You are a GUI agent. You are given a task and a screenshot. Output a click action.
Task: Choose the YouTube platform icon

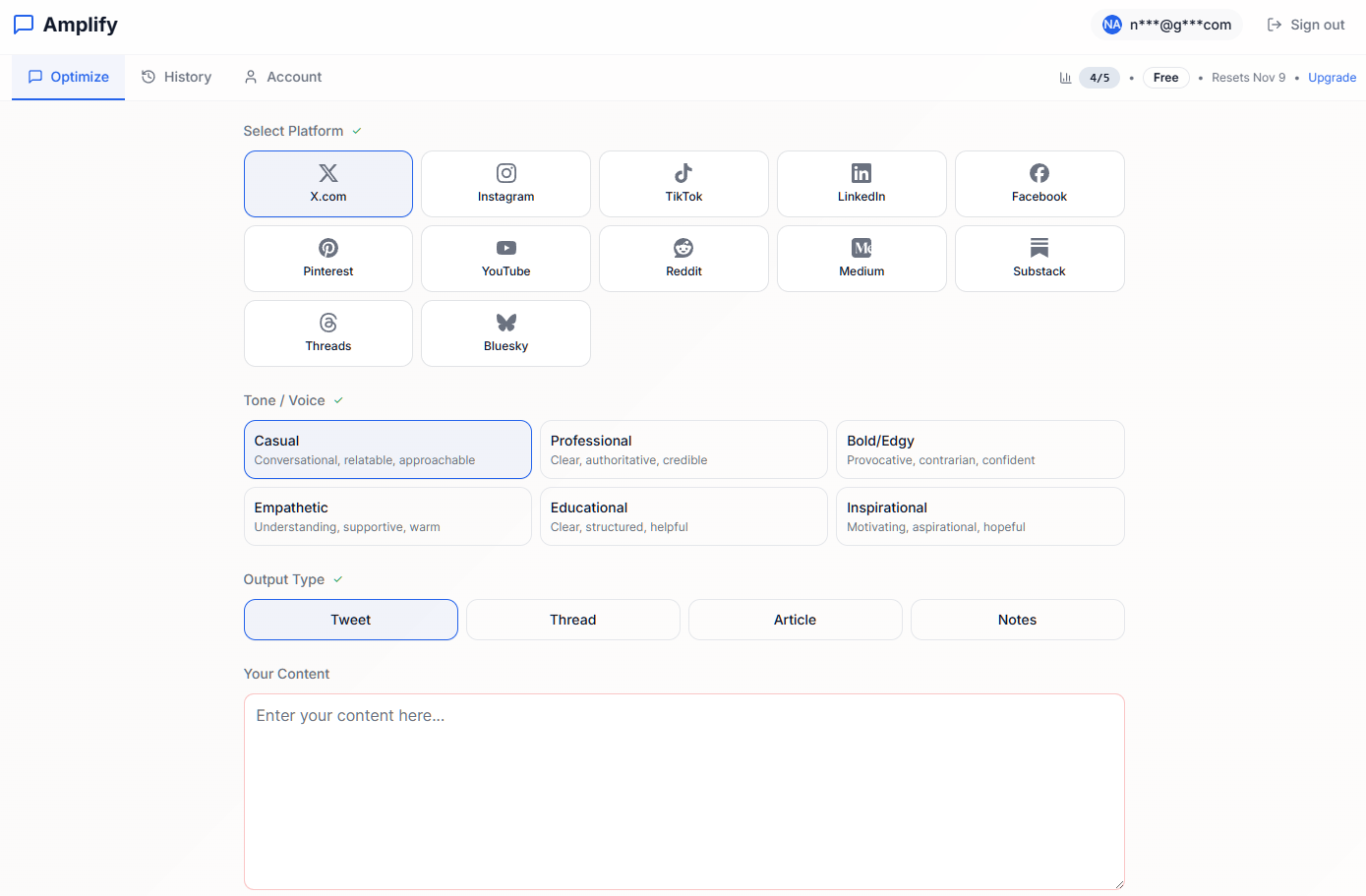(x=505, y=247)
